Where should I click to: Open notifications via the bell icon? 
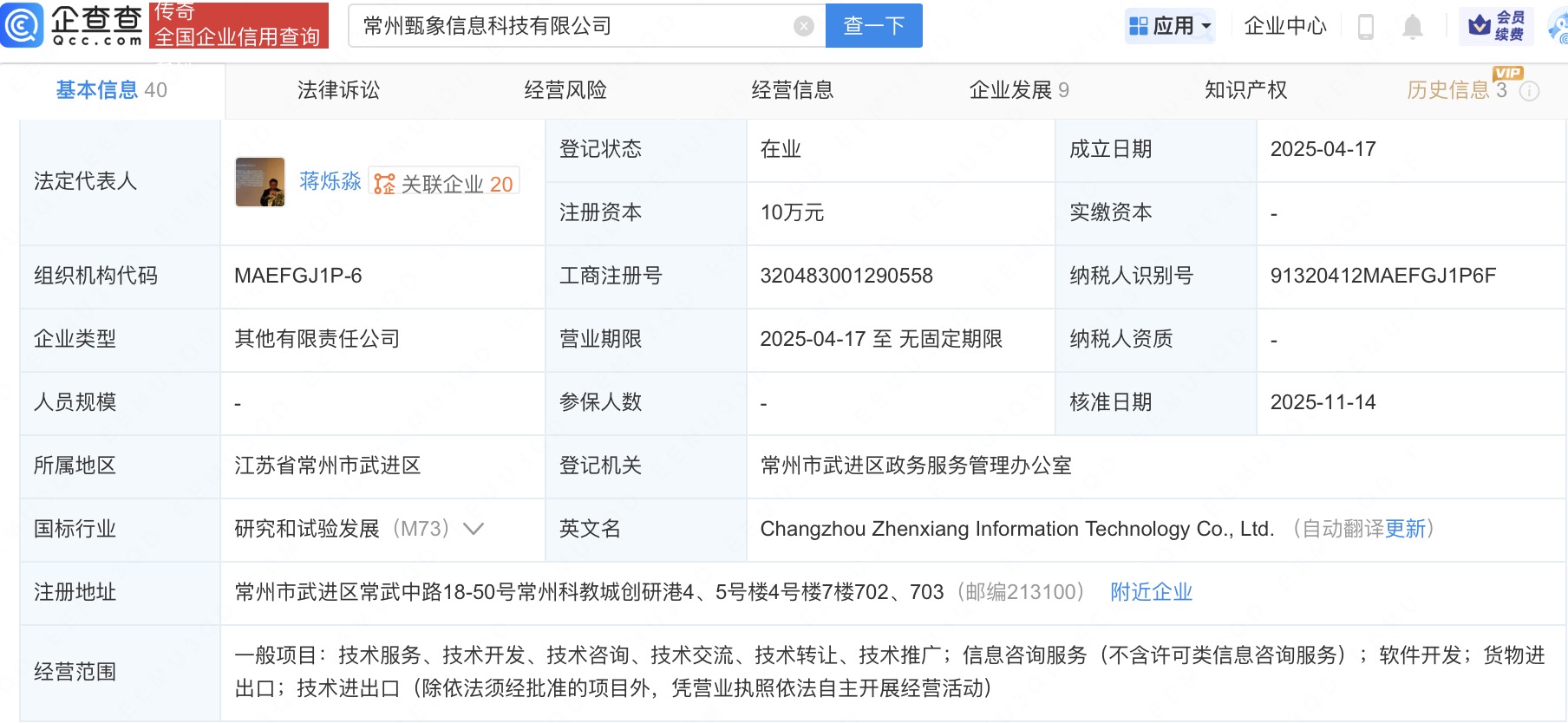1413,27
